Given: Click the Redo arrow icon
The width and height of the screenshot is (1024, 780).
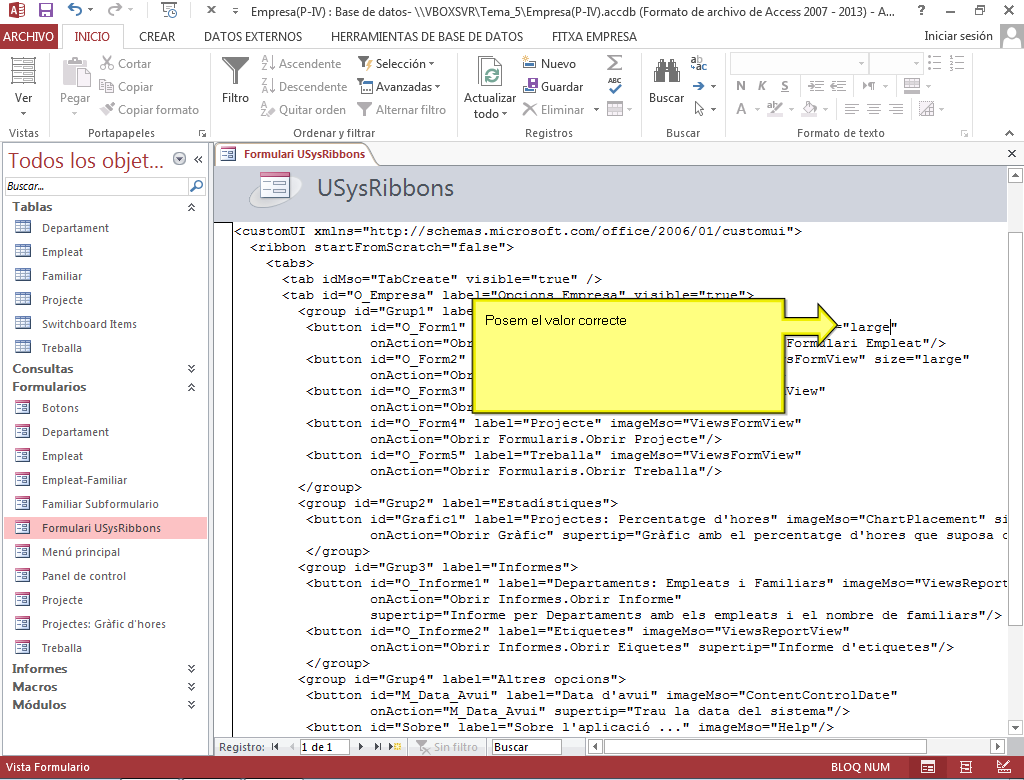Looking at the screenshot, I should 114,10.
